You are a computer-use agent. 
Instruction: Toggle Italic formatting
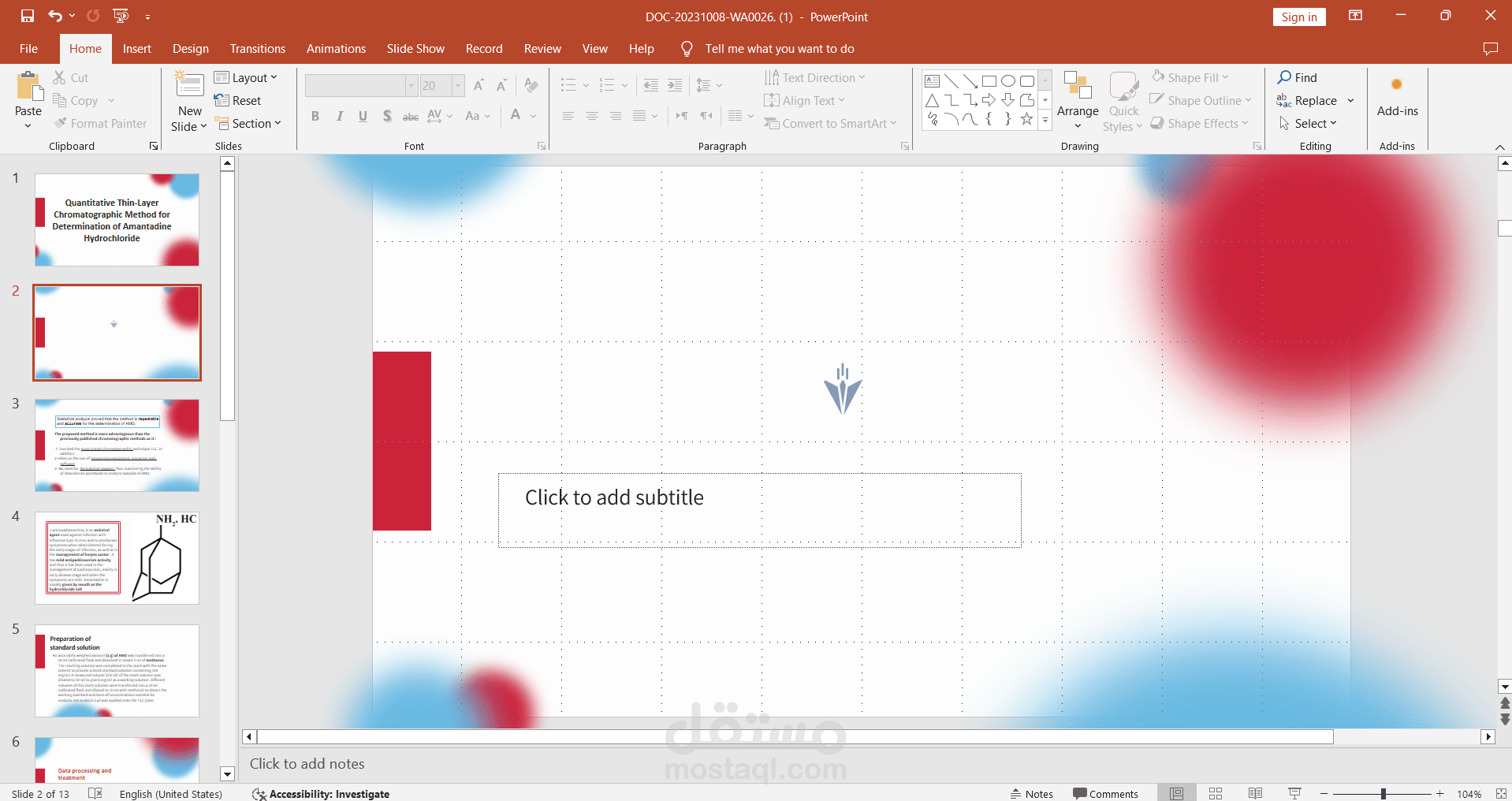click(x=339, y=116)
